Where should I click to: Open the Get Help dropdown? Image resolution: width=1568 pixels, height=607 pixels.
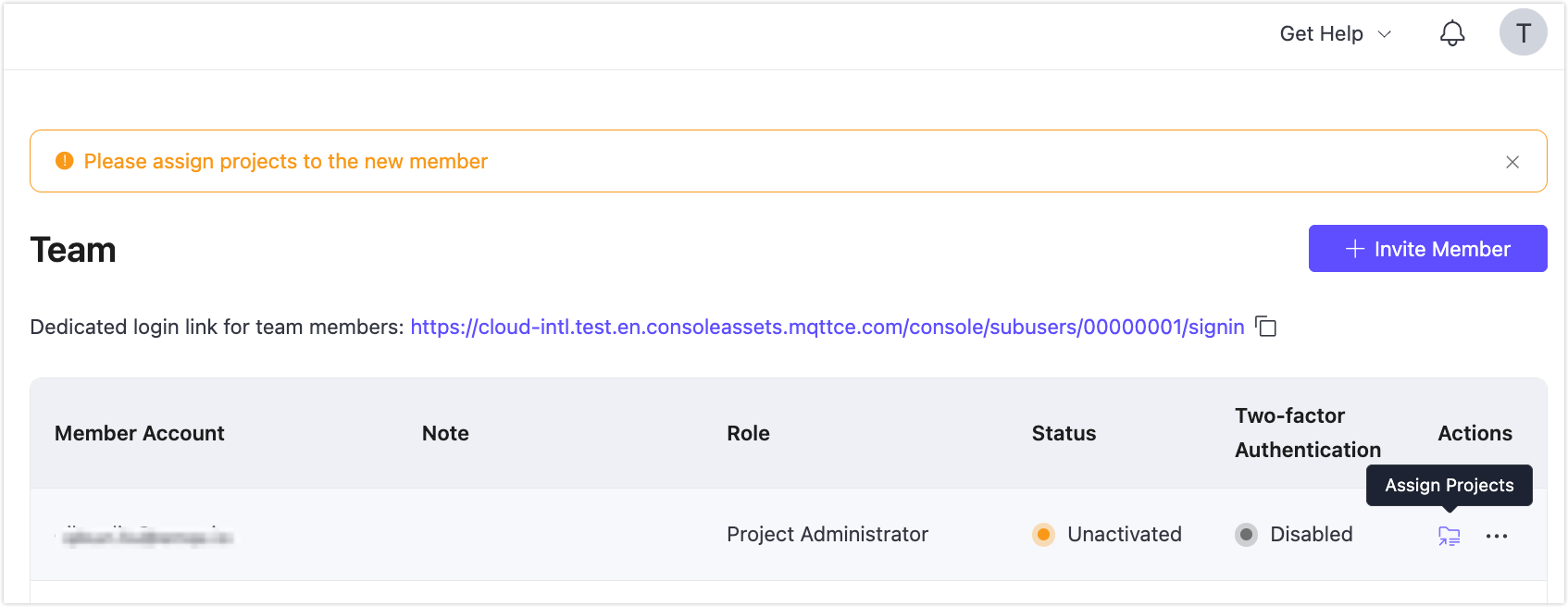tap(1322, 32)
